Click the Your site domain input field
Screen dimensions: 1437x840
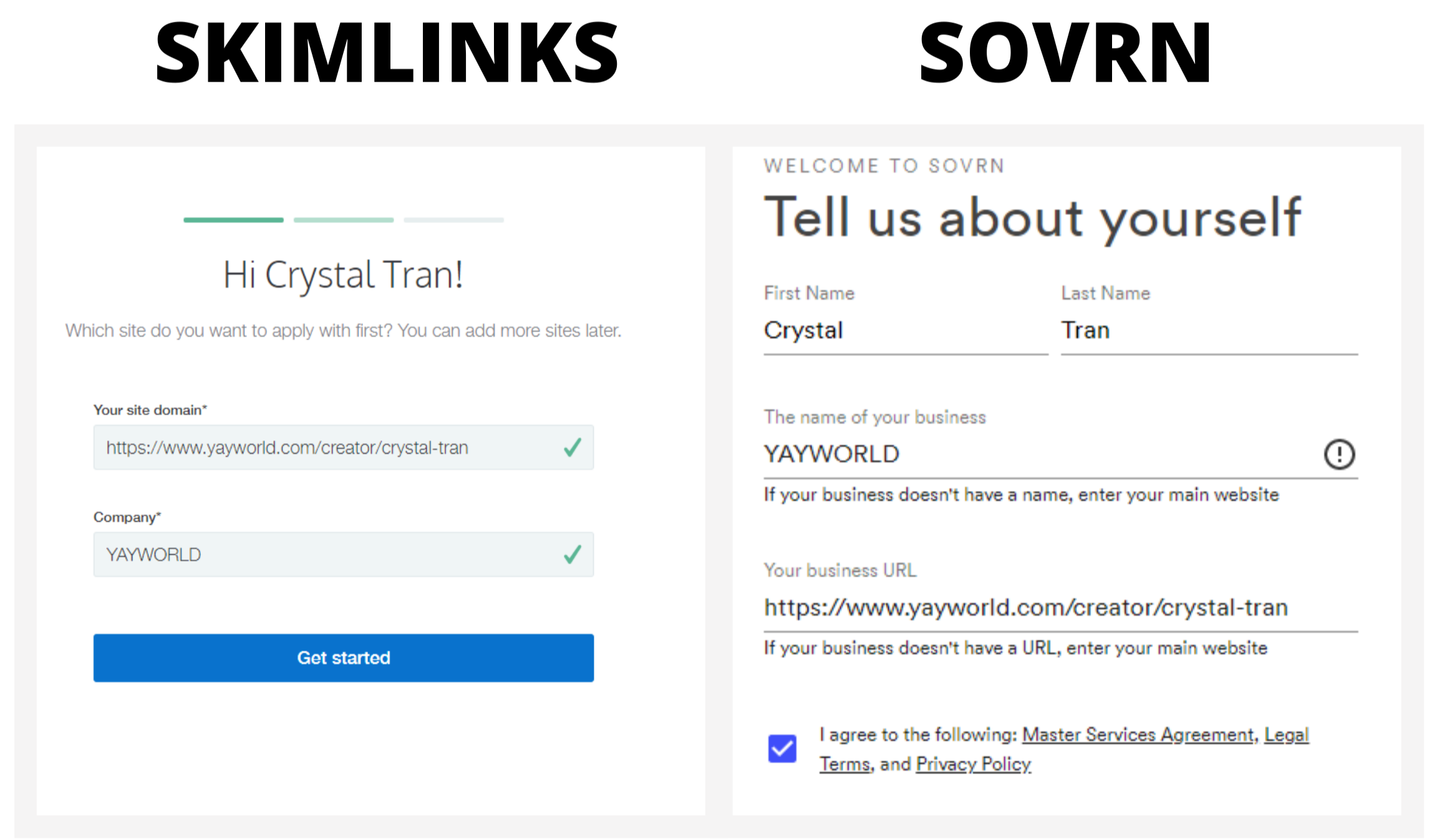(x=344, y=447)
